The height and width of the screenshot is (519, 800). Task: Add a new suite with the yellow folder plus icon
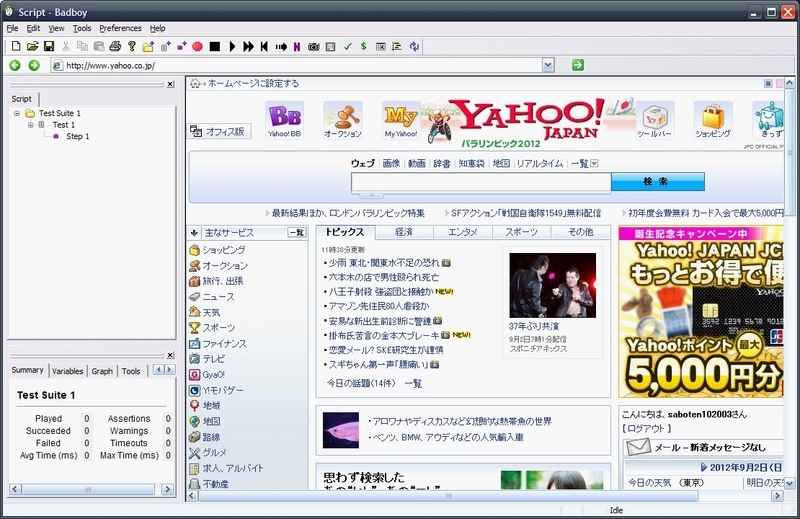(148, 46)
